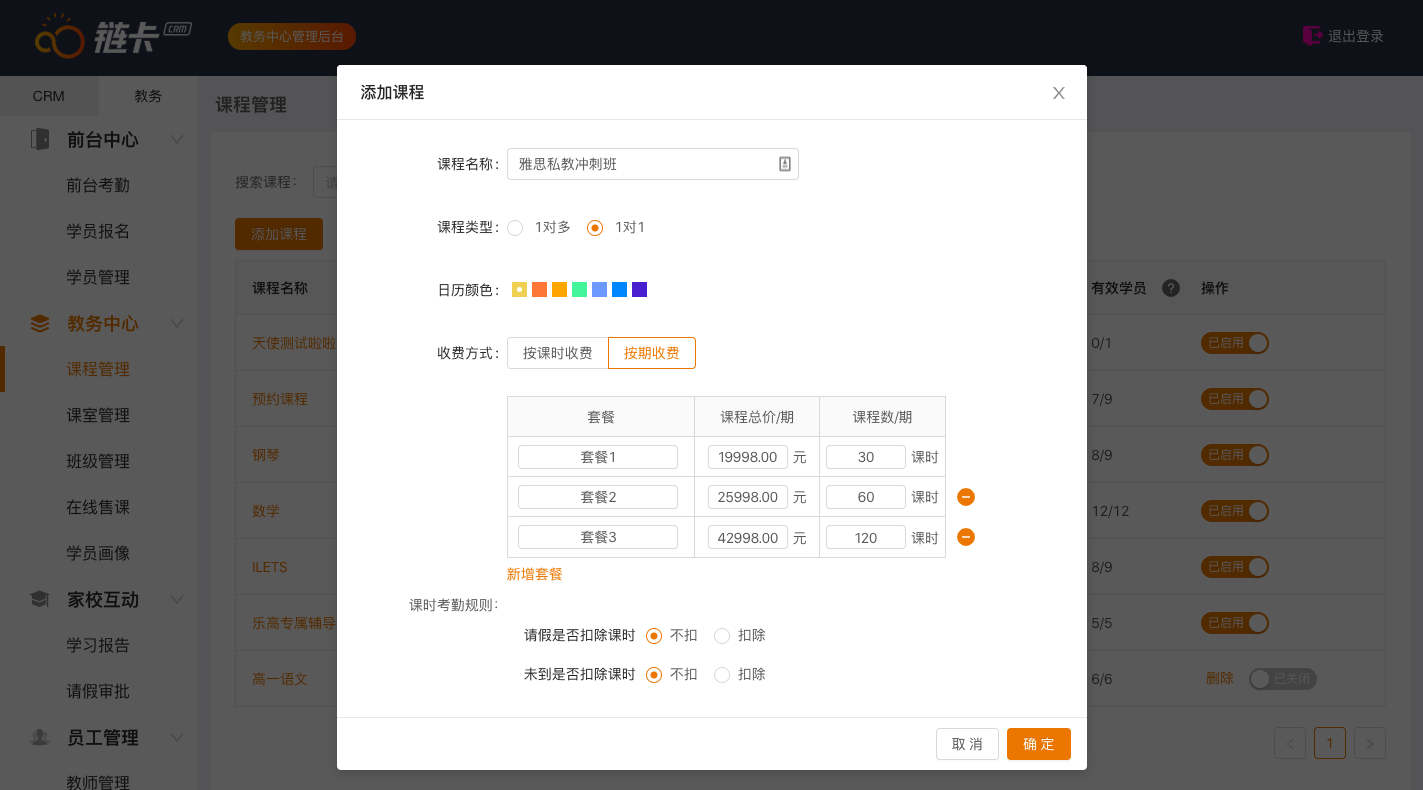Collapse the 教务中心 sidebar section
Image resolution: width=1423 pixels, height=790 pixels.
[x=177, y=323]
